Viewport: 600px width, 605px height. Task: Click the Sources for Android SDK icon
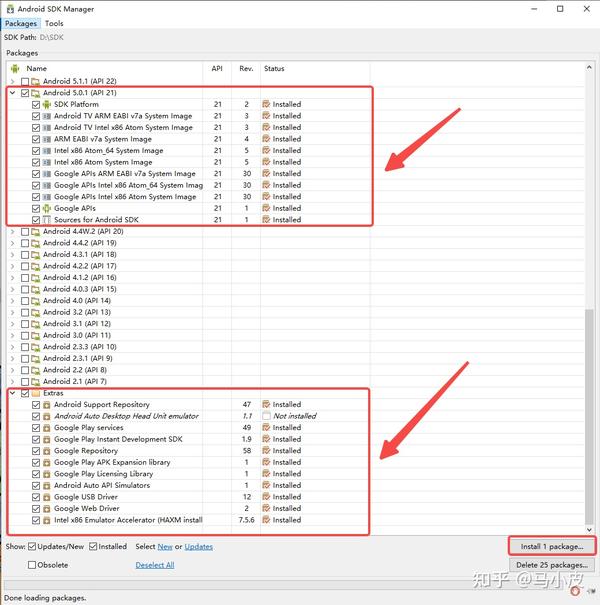47,220
